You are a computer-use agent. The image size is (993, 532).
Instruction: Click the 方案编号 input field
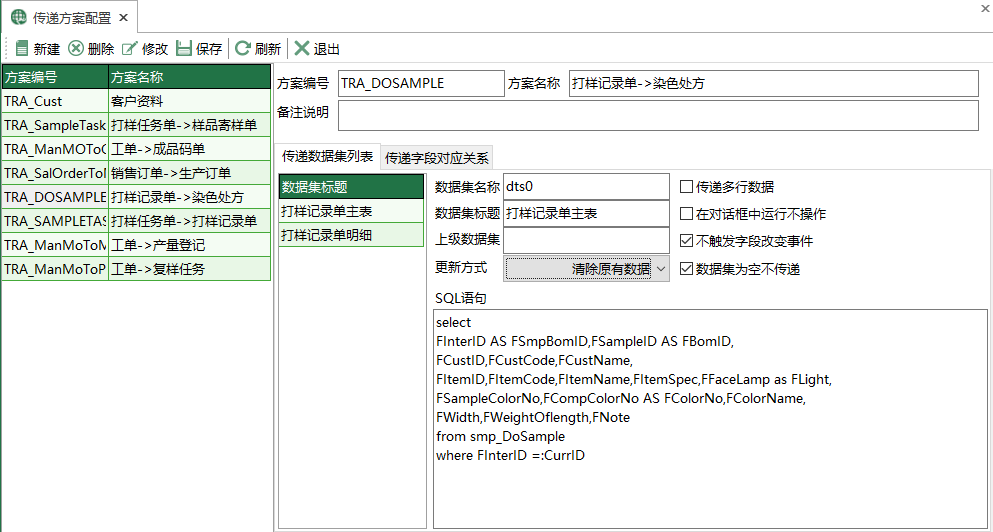419,83
